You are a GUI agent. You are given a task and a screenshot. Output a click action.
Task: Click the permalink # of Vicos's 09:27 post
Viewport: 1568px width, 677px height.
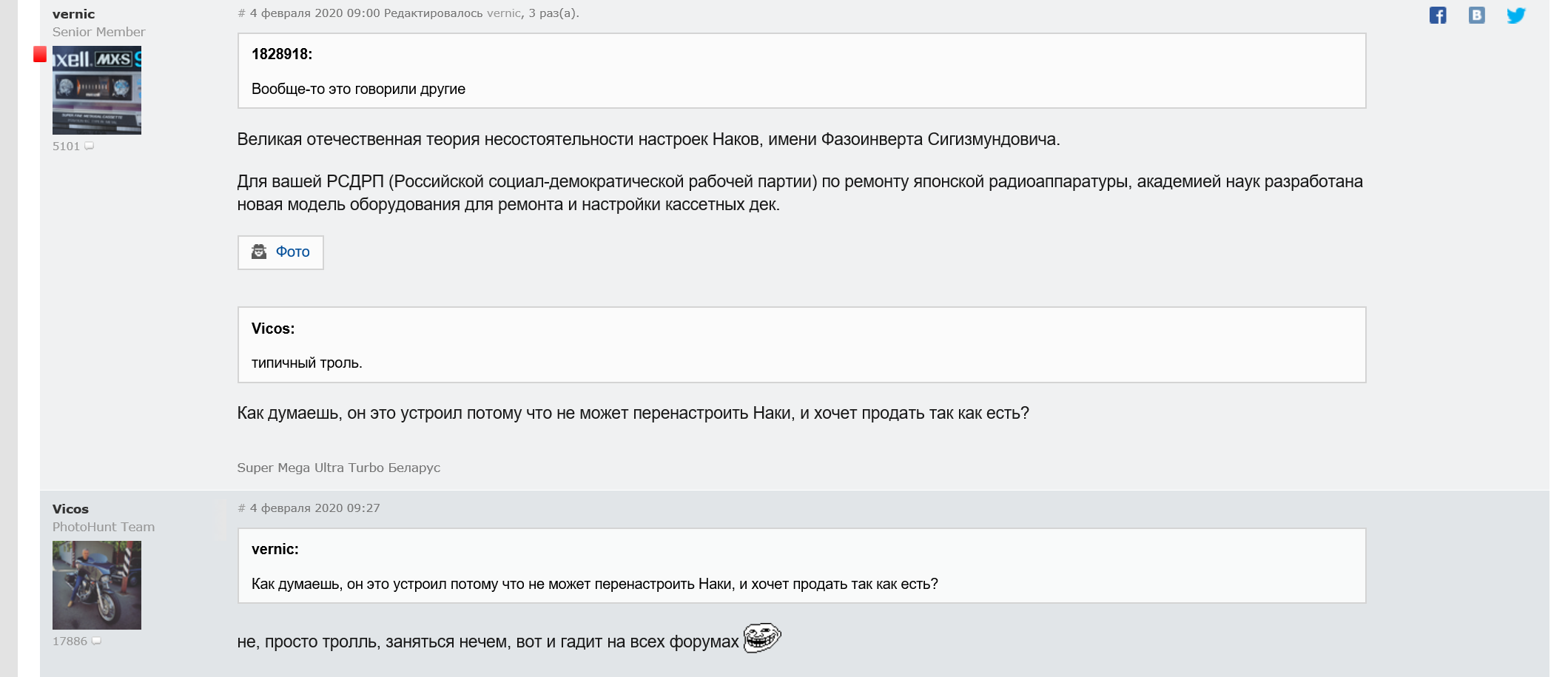[241, 508]
